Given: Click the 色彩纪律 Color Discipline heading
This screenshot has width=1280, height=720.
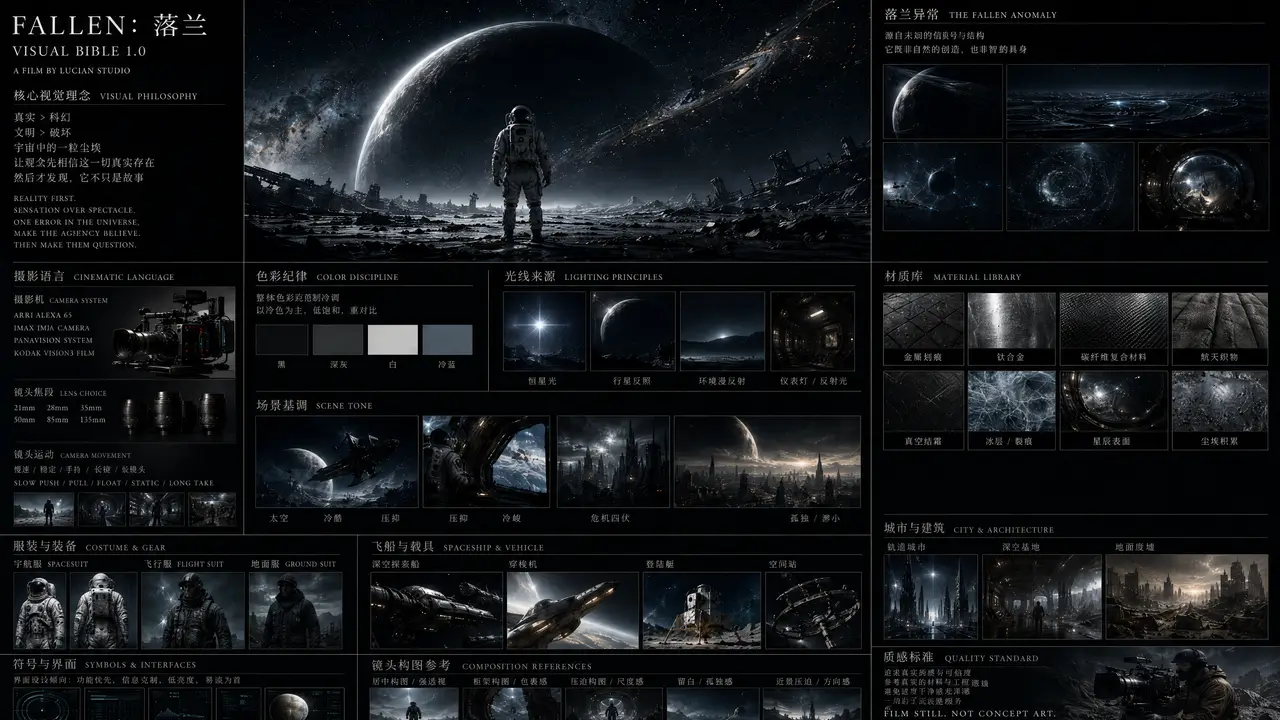Looking at the screenshot, I should coord(327,276).
